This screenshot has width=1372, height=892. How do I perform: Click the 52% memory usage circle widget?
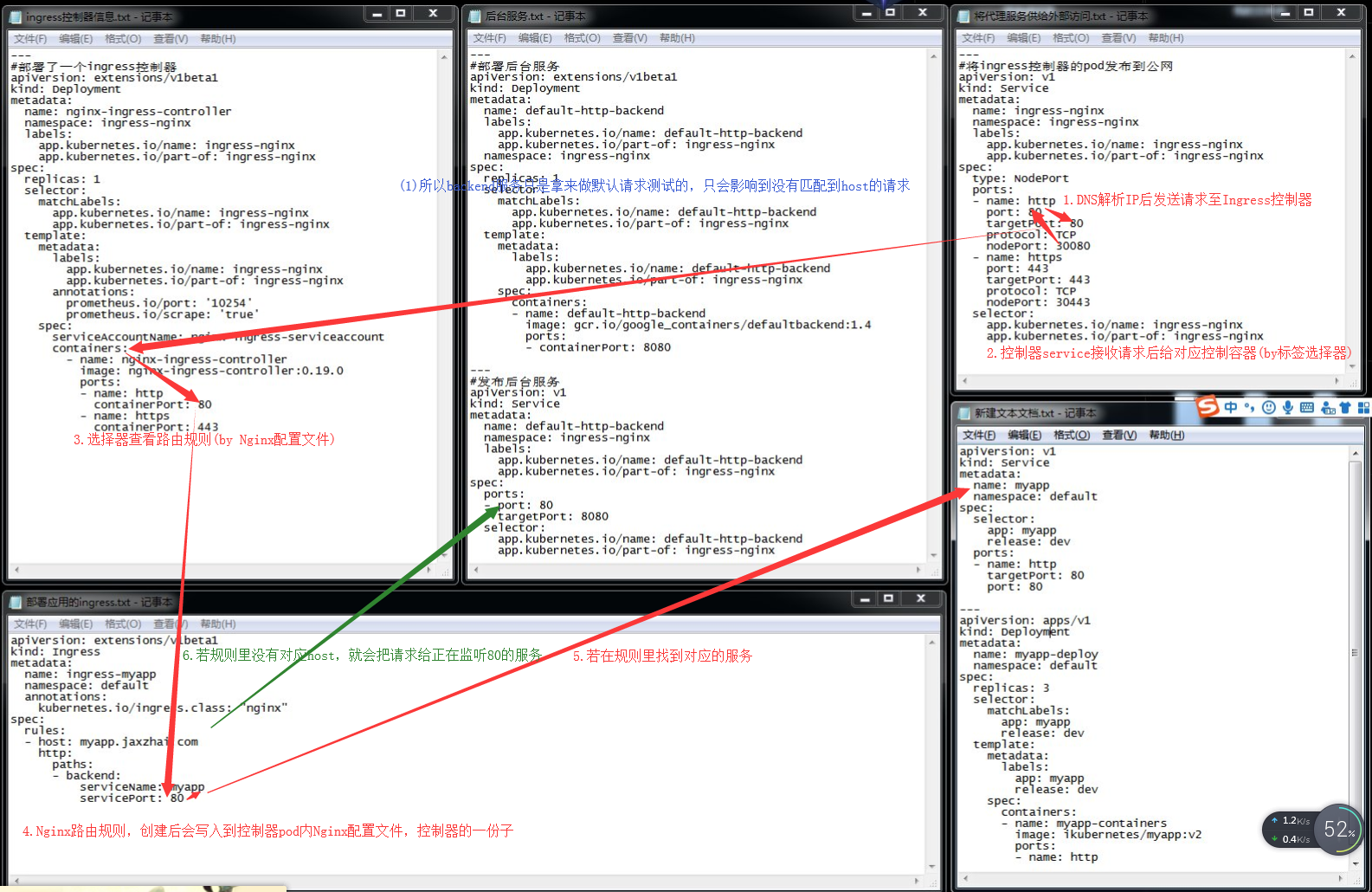click(1338, 830)
